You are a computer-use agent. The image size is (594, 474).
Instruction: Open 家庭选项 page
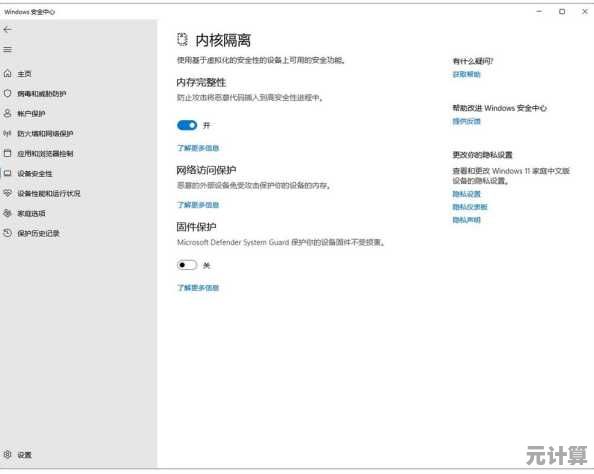31,213
